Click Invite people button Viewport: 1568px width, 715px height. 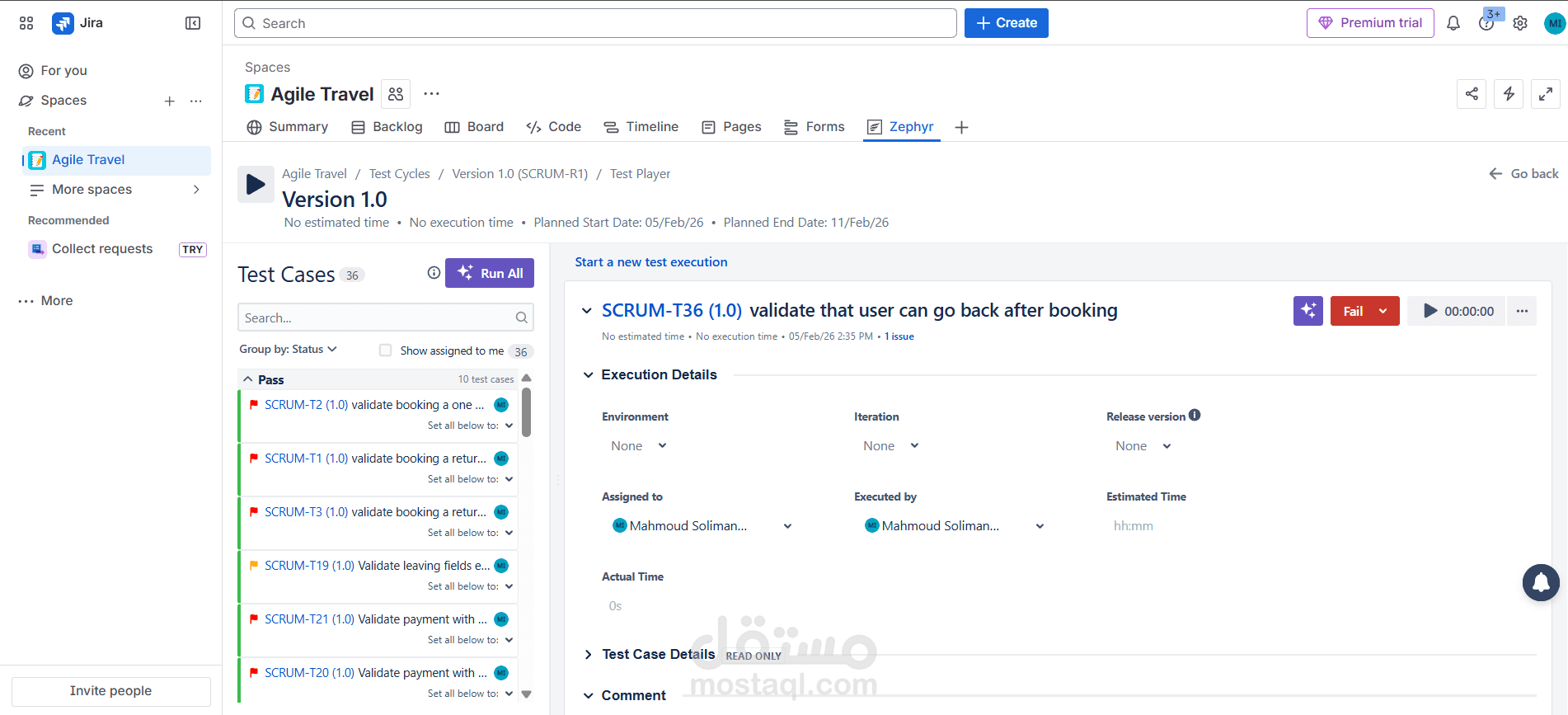click(x=111, y=691)
